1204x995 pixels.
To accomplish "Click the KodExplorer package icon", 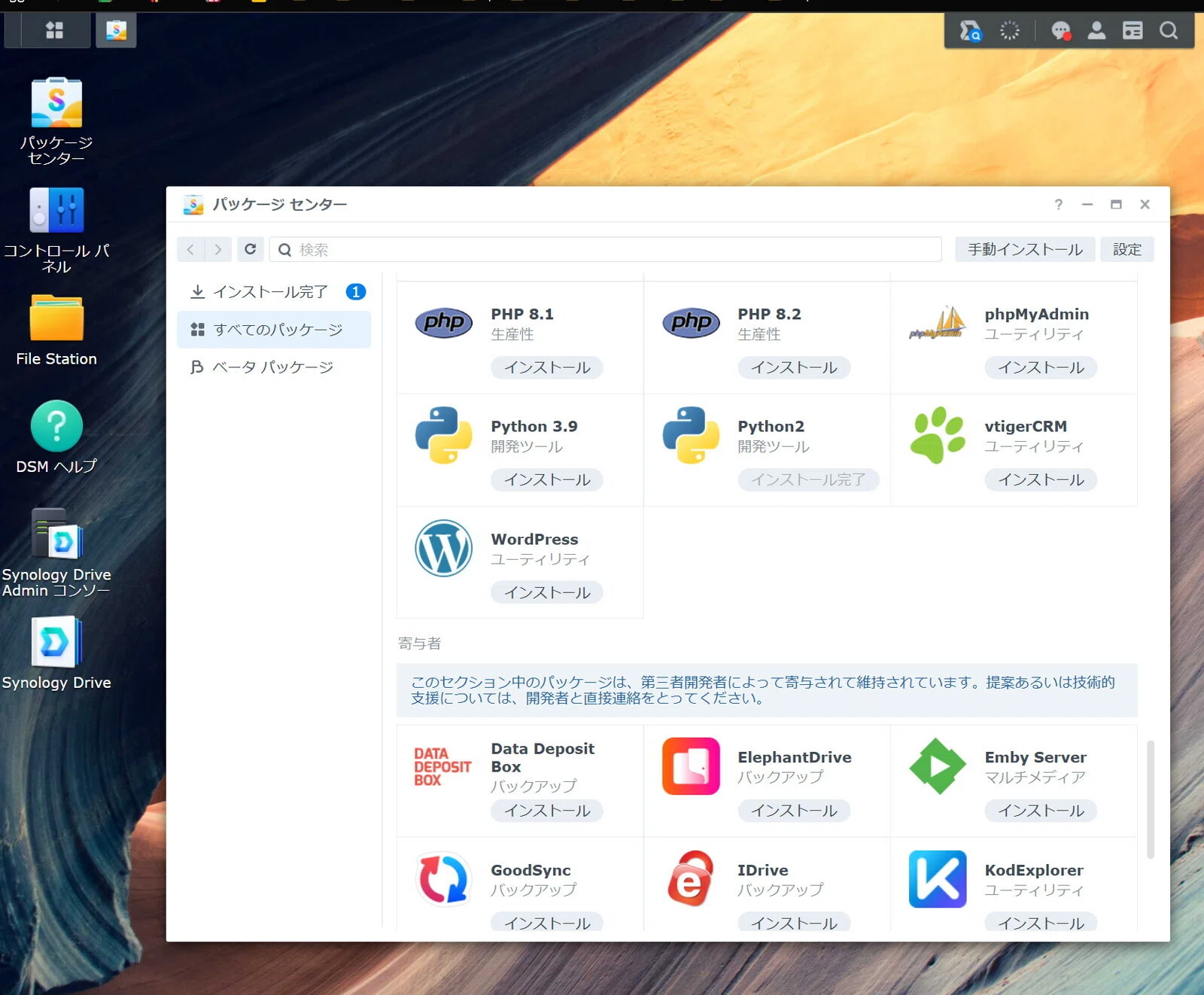I will pos(938,879).
